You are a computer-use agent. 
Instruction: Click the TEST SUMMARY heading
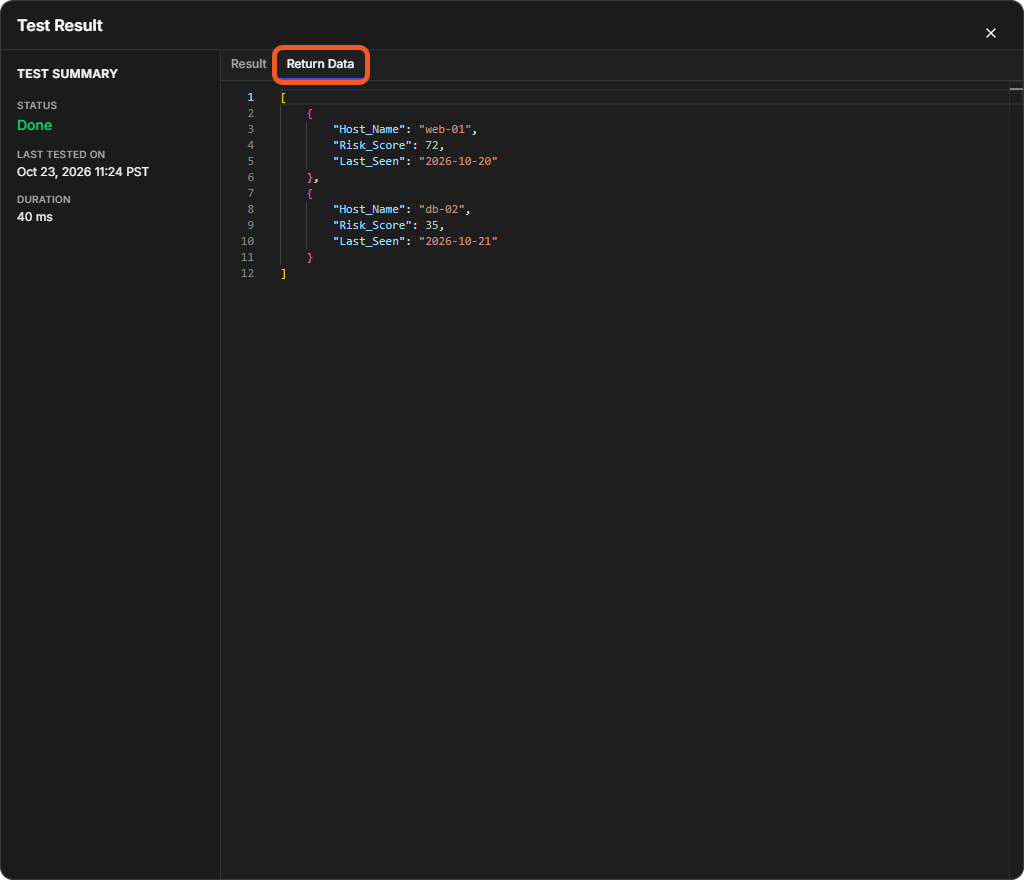[x=67, y=74]
